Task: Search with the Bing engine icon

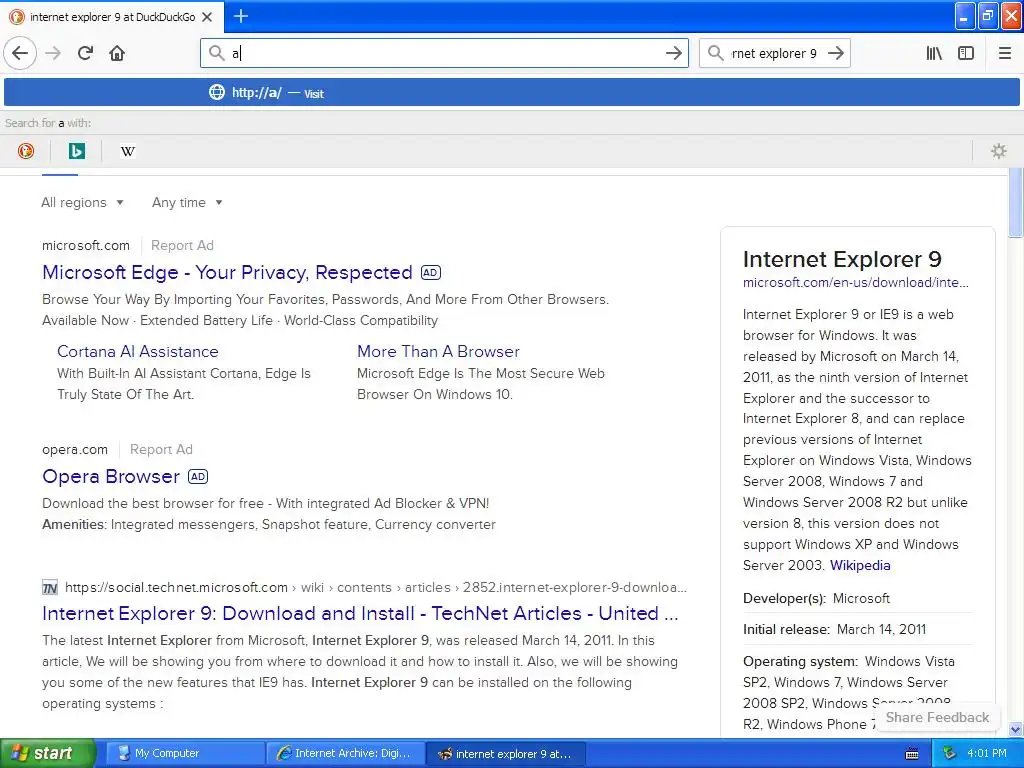Action: (76, 151)
